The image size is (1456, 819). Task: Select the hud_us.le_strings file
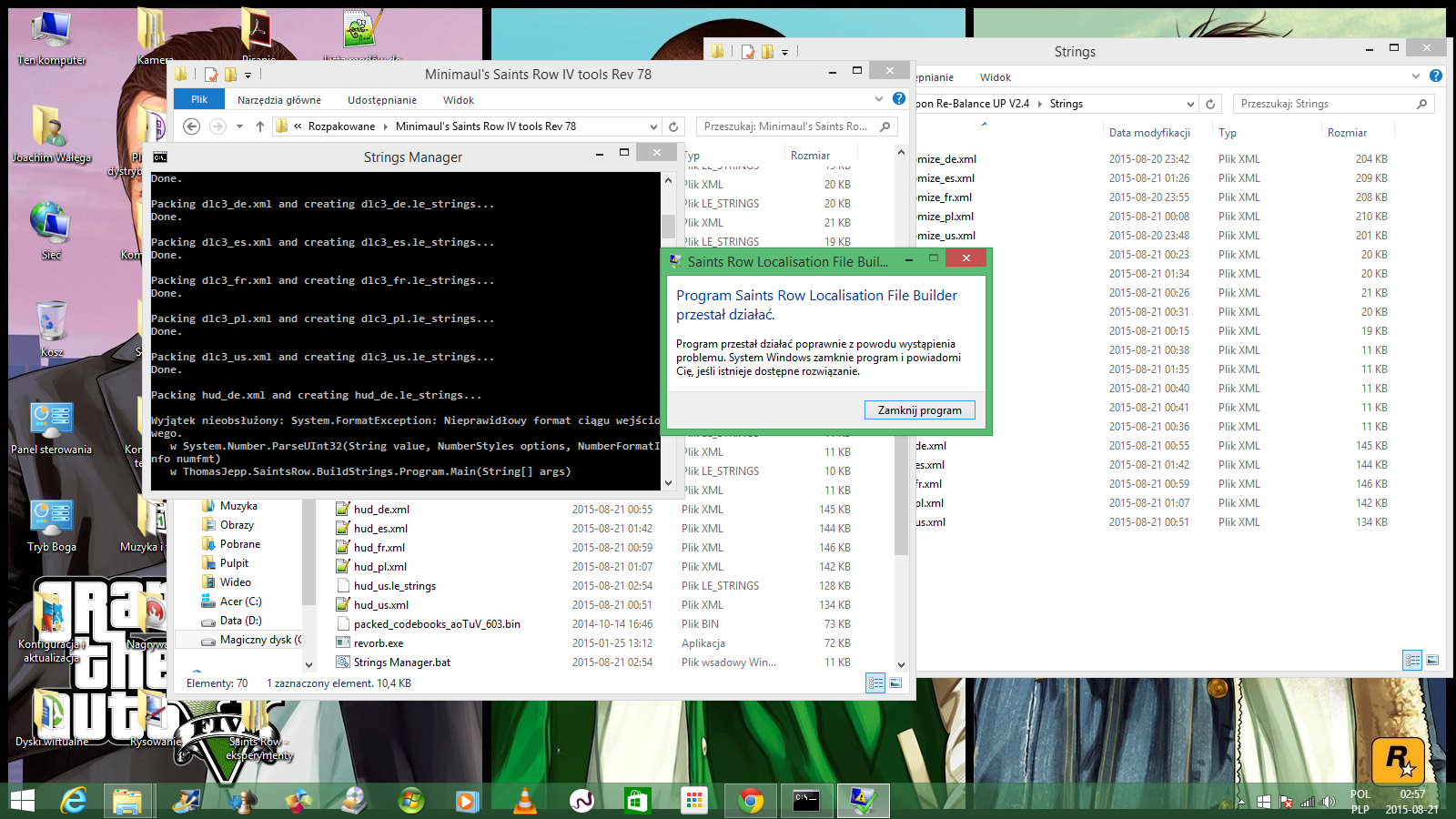(395, 586)
